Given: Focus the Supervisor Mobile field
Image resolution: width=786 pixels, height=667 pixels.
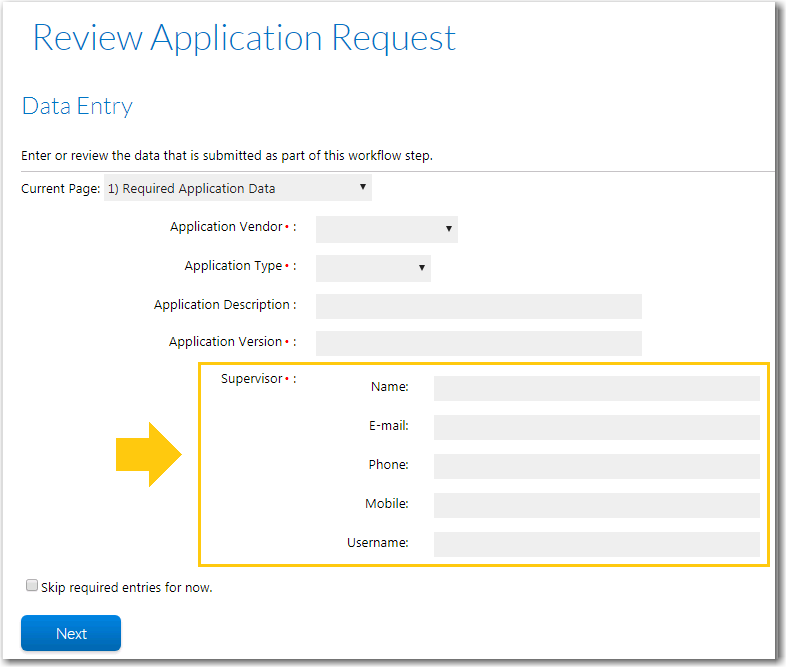Looking at the screenshot, I should [x=597, y=505].
